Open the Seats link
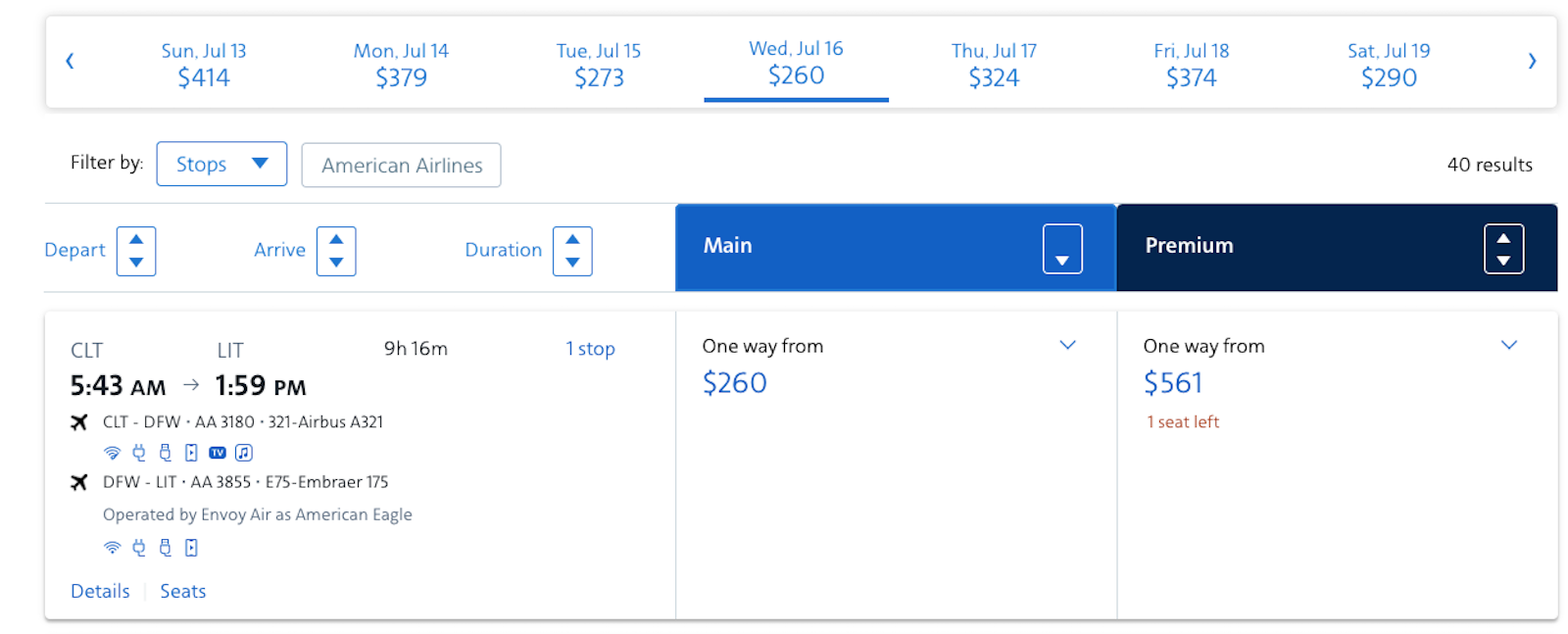Viewport: 1568px width, 634px height. point(183,591)
